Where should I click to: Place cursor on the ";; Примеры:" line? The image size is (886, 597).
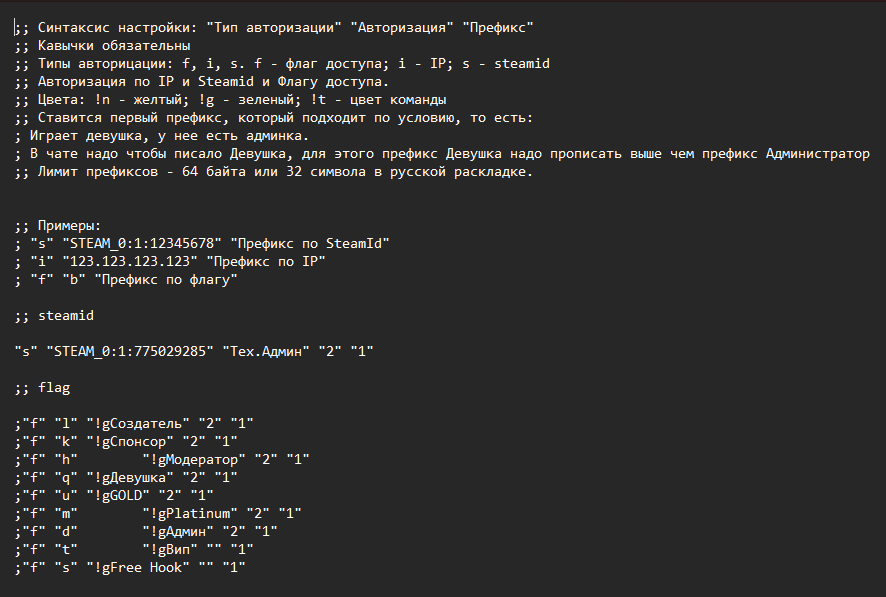click(58, 226)
